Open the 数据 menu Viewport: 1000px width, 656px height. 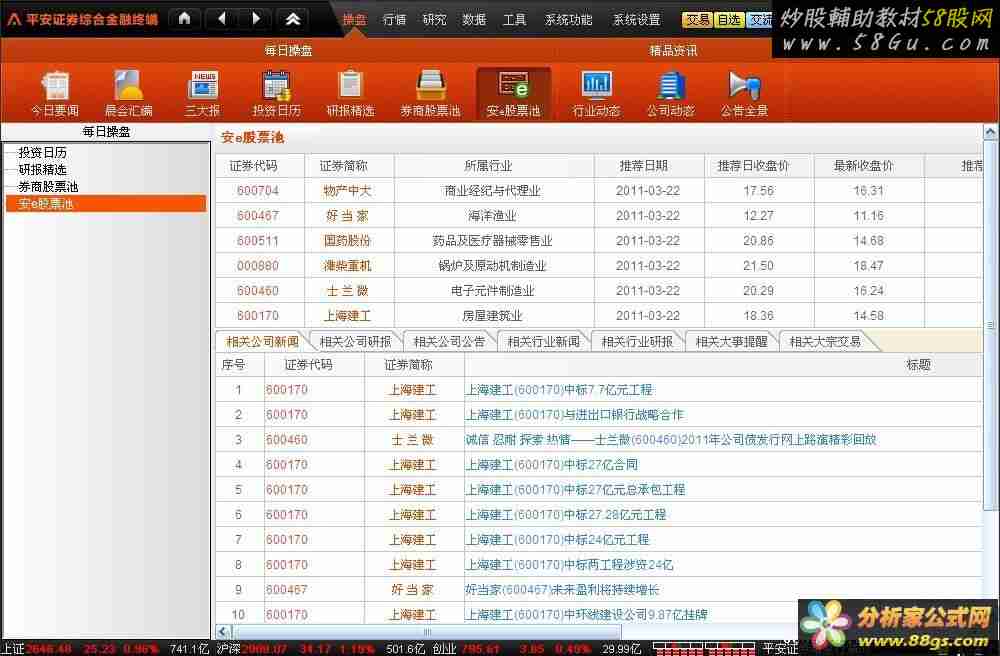(x=474, y=20)
